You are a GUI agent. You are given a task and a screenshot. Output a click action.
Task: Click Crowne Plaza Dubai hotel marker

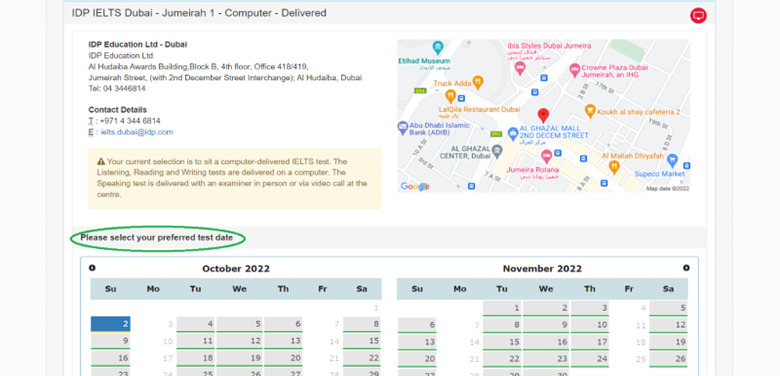click(x=575, y=70)
